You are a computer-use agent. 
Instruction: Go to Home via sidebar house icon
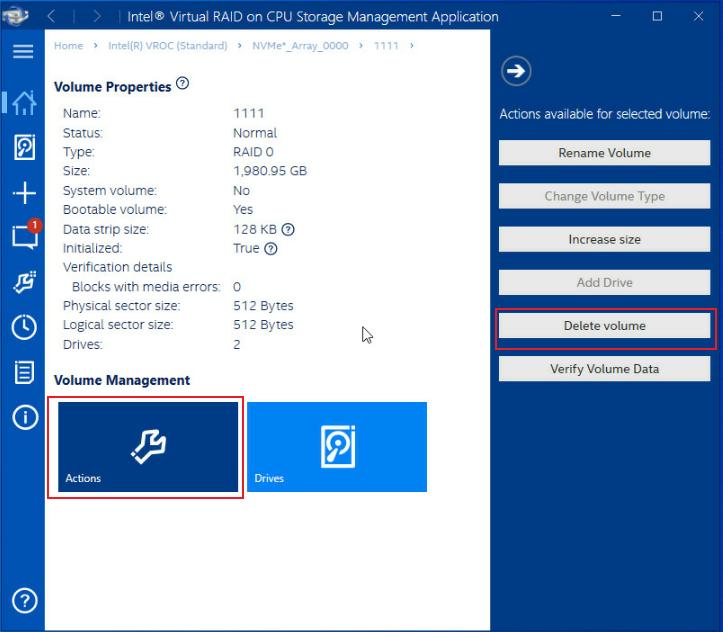[24, 102]
